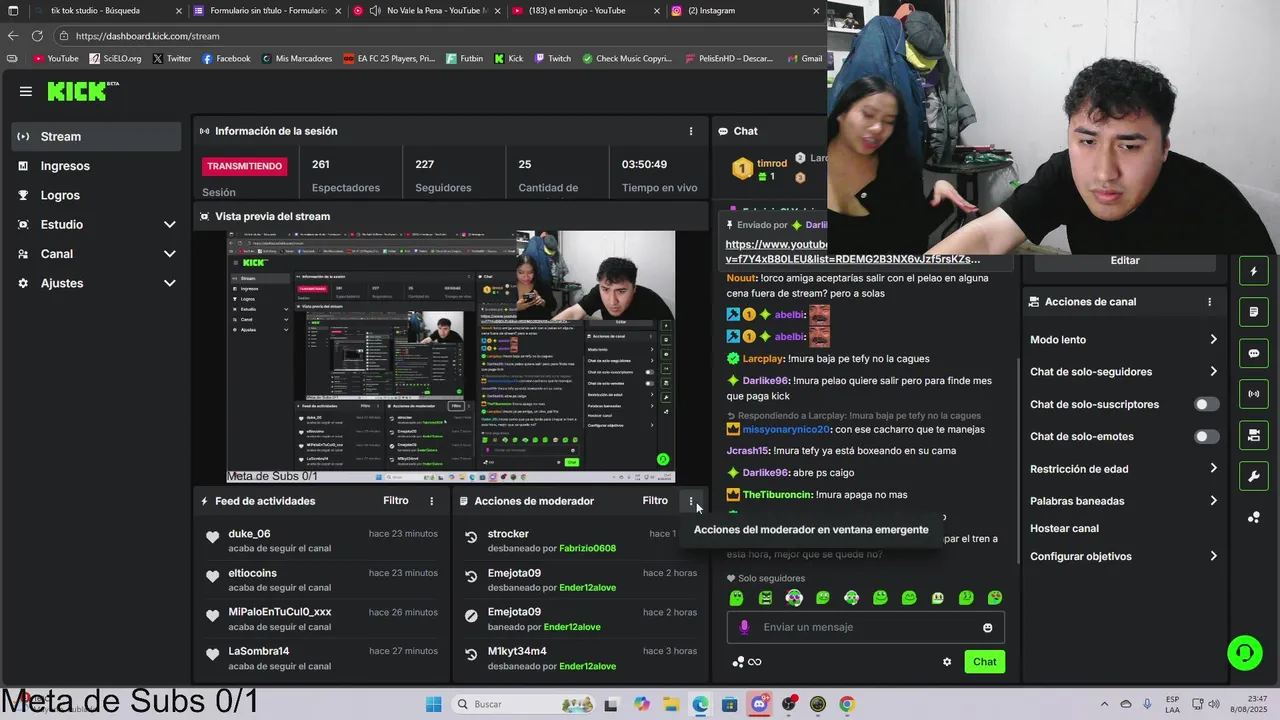The image size is (1280, 720).
Task: Click the heart icon beside duke_06
Action: pos(212,537)
